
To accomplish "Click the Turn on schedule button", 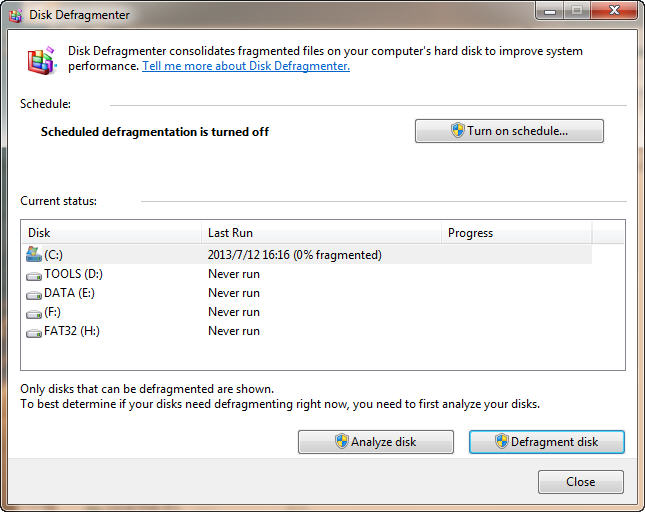I will (509, 131).
